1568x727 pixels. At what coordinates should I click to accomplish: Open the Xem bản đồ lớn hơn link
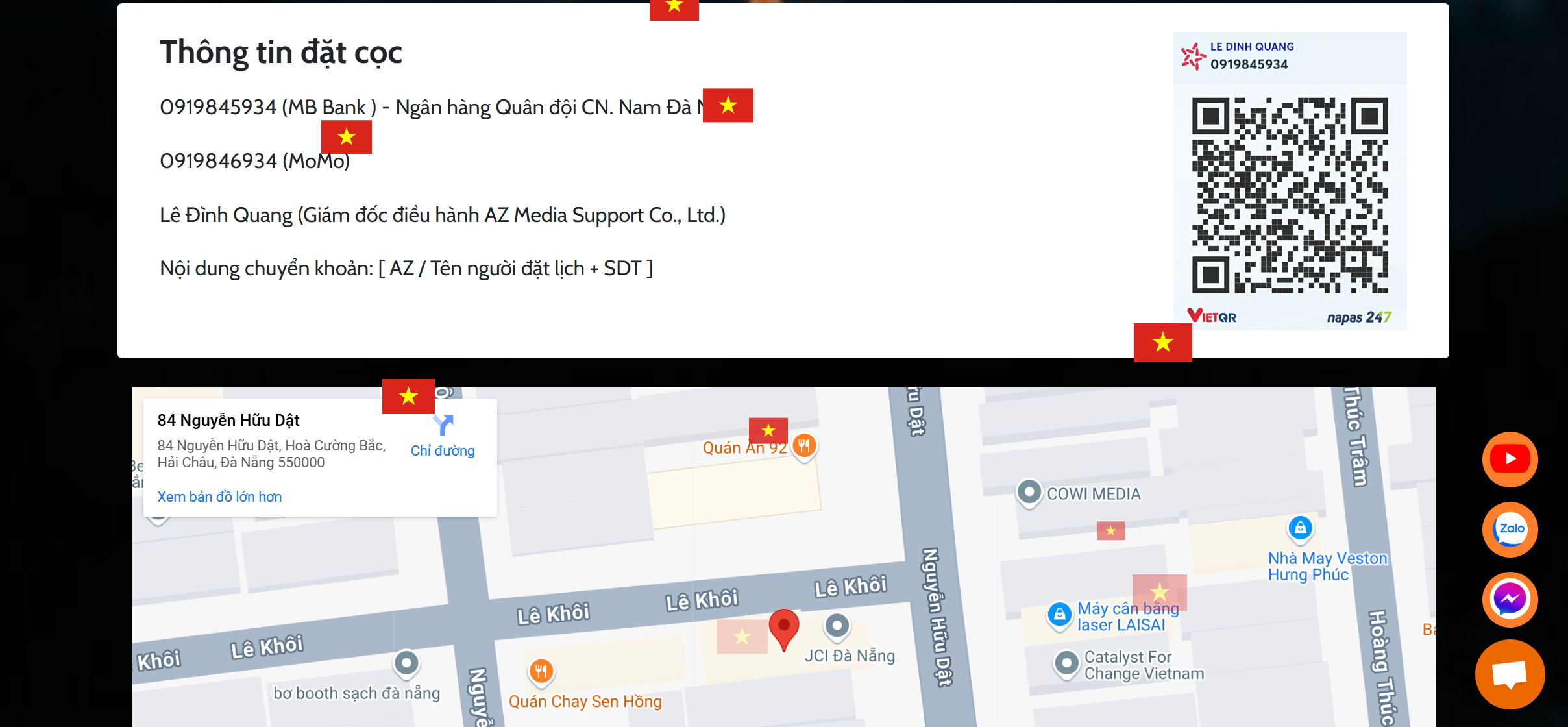pyautogui.click(x=219, y=497)
